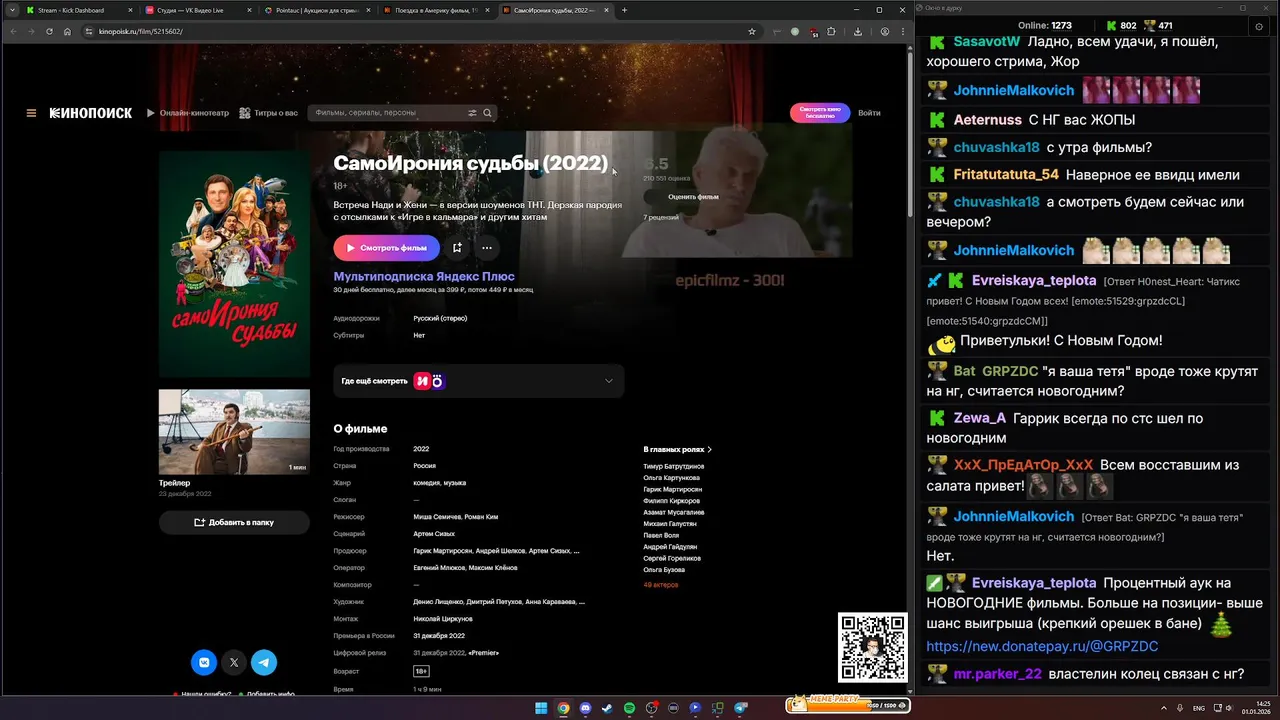Open Титры о вас section
Image resolution: width=1280 pixels, height=720 pixels.
269,113
